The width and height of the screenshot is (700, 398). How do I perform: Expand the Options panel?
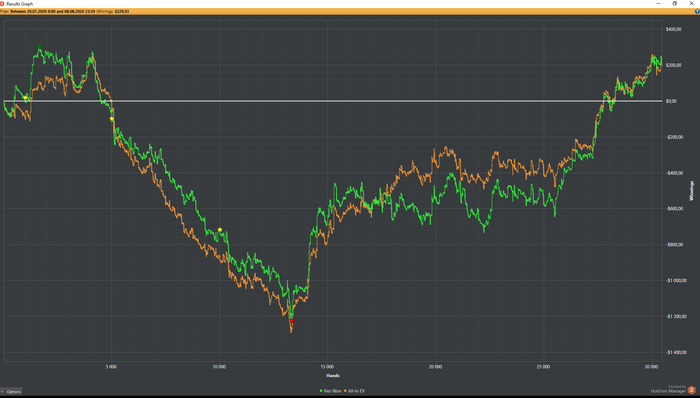(12, 392)
